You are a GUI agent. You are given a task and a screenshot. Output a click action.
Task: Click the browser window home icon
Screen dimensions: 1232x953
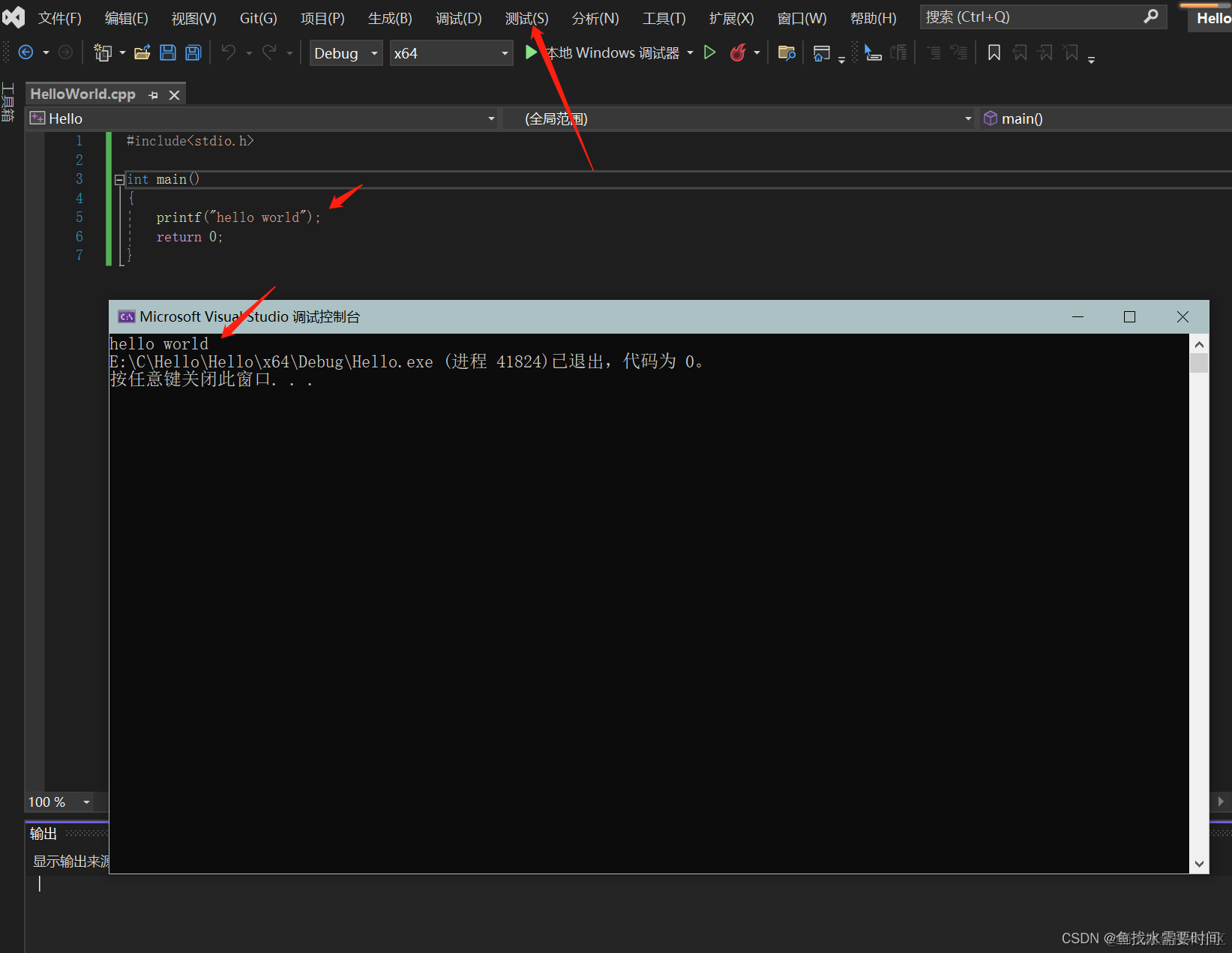(822, 52)
